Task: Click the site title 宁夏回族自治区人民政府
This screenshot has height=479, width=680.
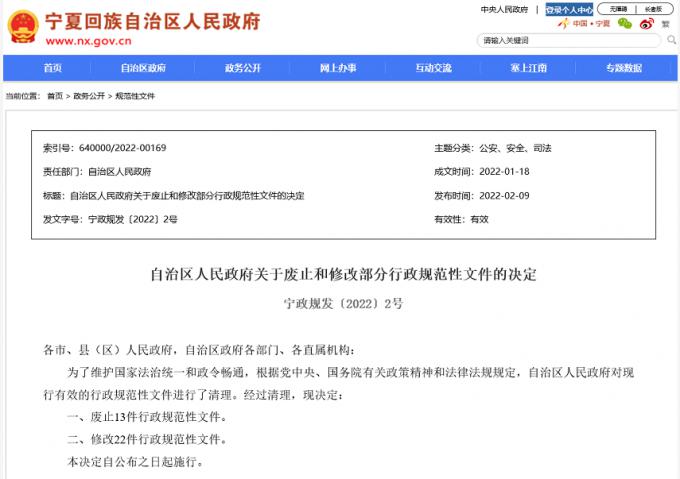Action: 153,21
